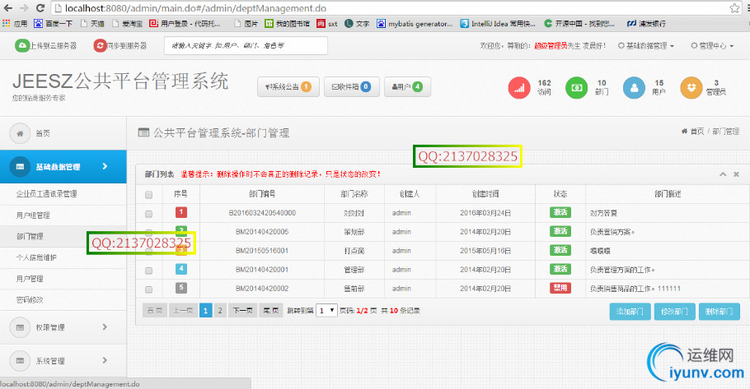Click the green cloud upload icon
750x389 pixels.
point(22,45)
